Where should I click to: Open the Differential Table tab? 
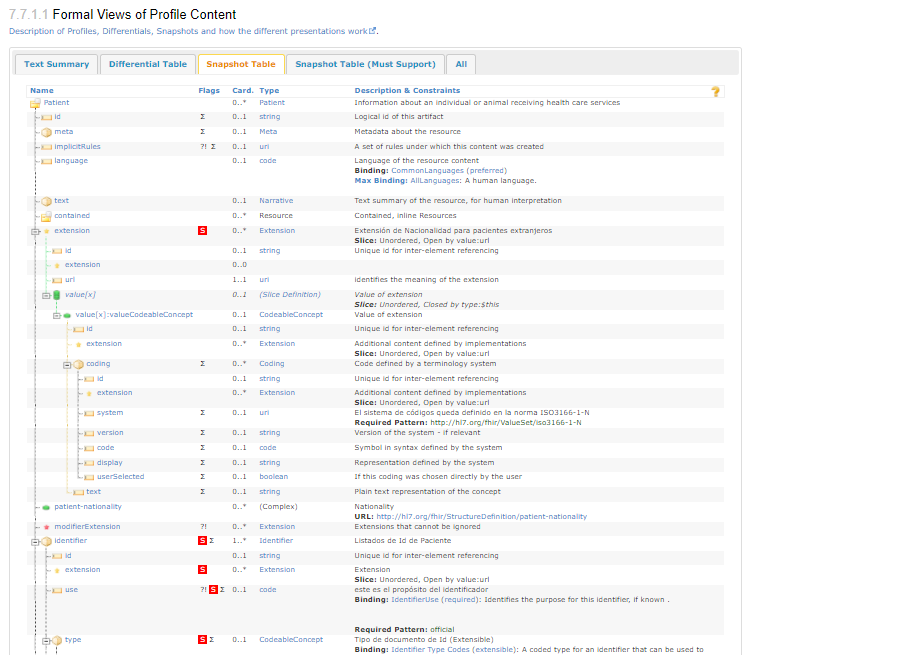point(148,64)
